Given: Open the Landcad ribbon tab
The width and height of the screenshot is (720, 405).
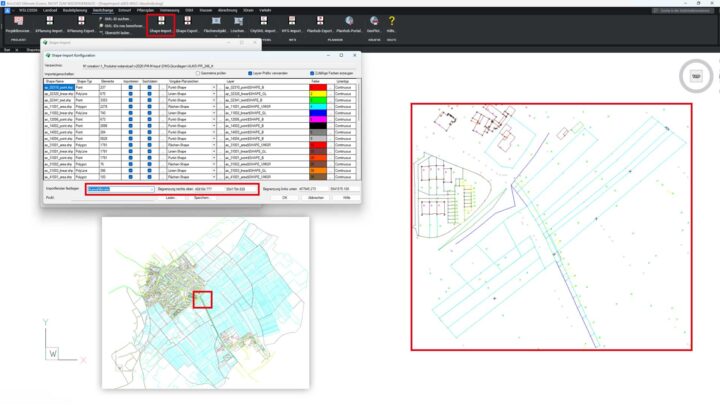Looking at the screenshot, I should click(x=50, y=10).
